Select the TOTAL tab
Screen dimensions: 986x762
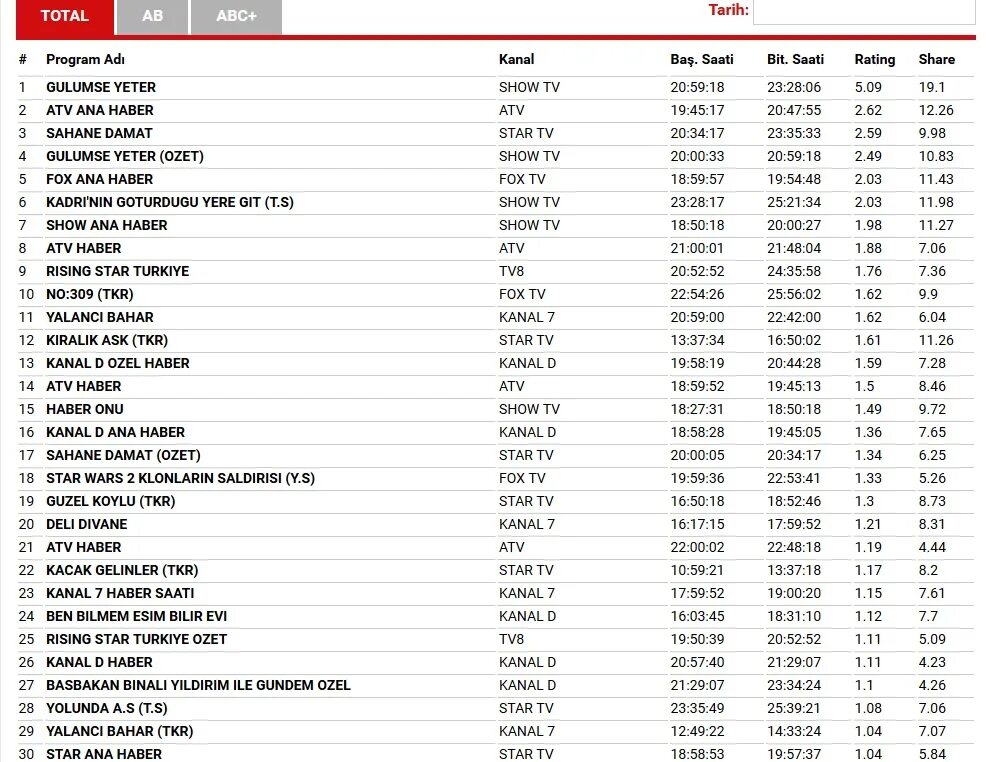[x=65, y=16]
